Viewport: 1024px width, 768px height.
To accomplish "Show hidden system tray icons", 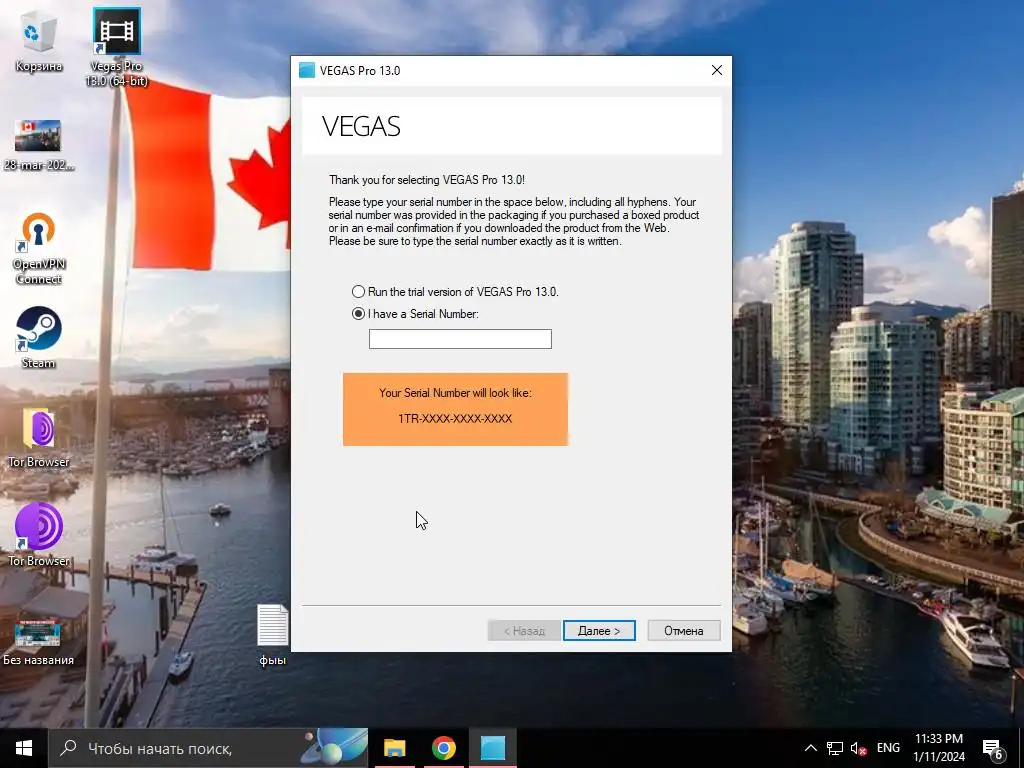I will (x=810, y=748).
